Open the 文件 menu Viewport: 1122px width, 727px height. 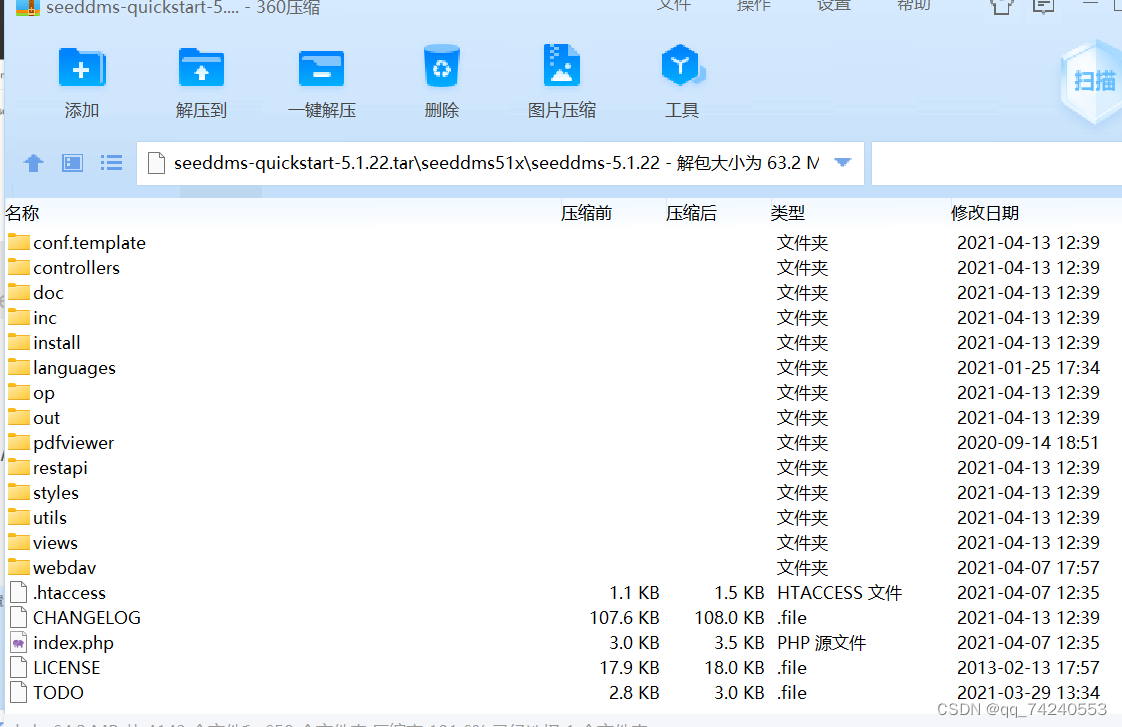(x=674, y=6)
